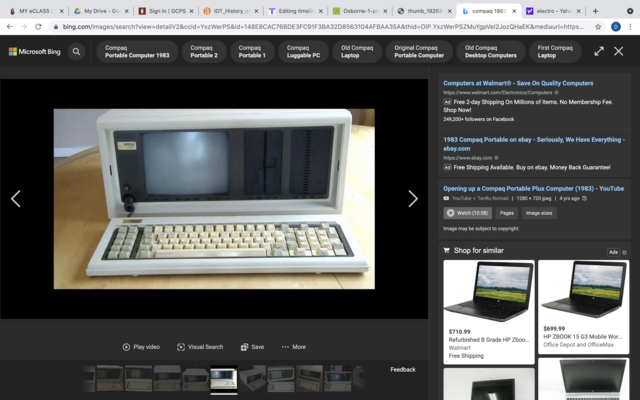Watch the video (10:58)
The image size is (640, 400).
click(467, 213)
